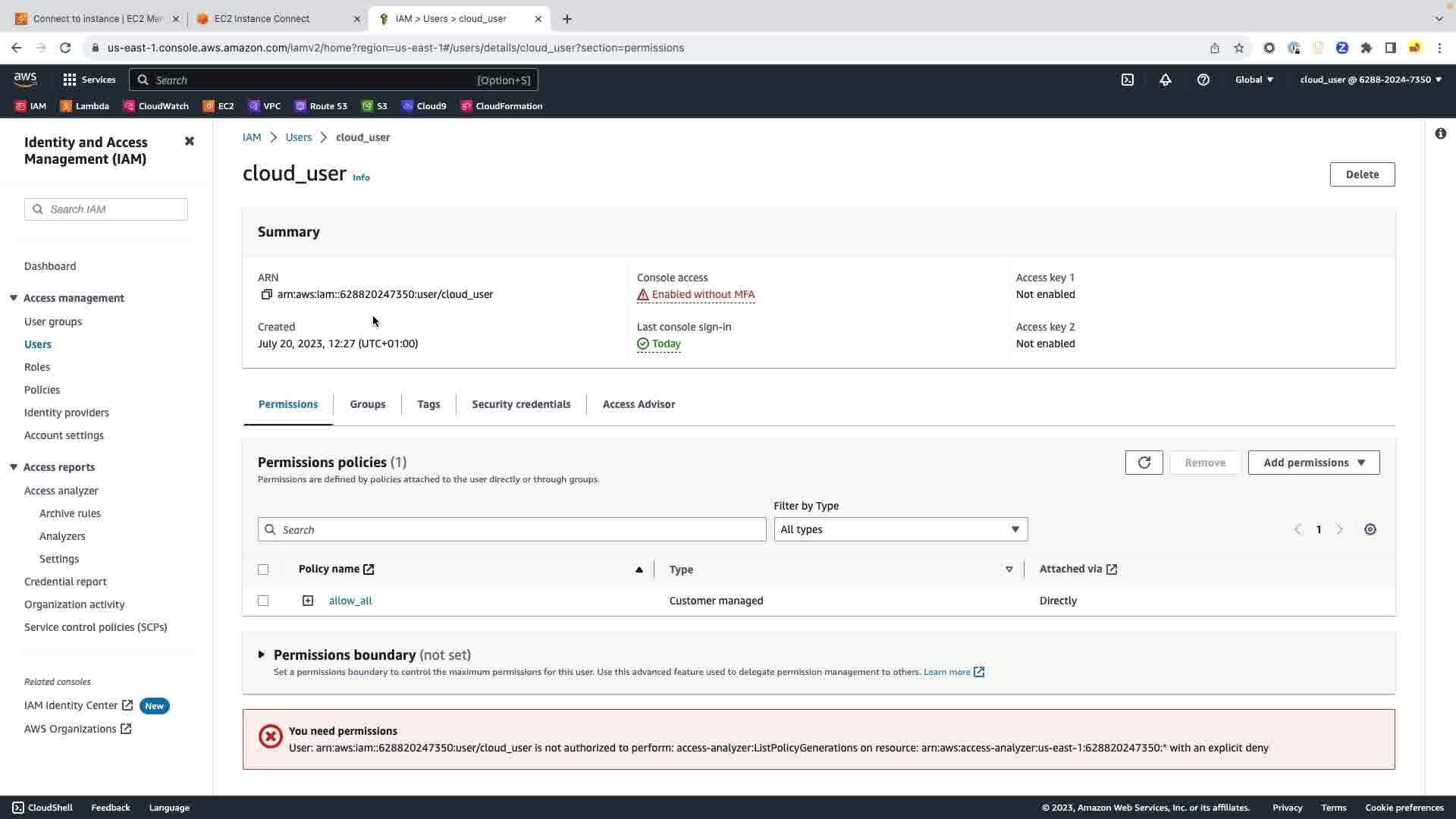Click the Lambda shortcut in favorites bar

coord(85,106)
